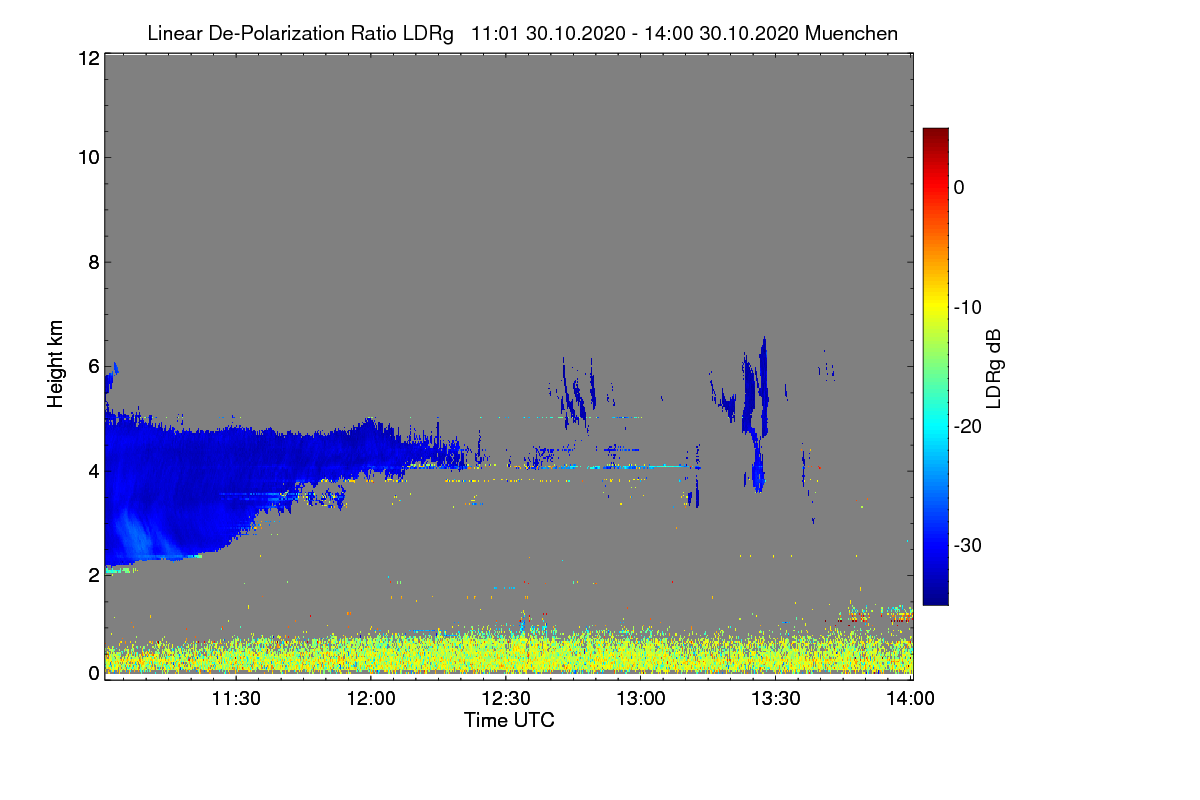
Task: Click the plot title 'Linear De-Polarization Ratio LDRg'
Action: click(300, 33)
